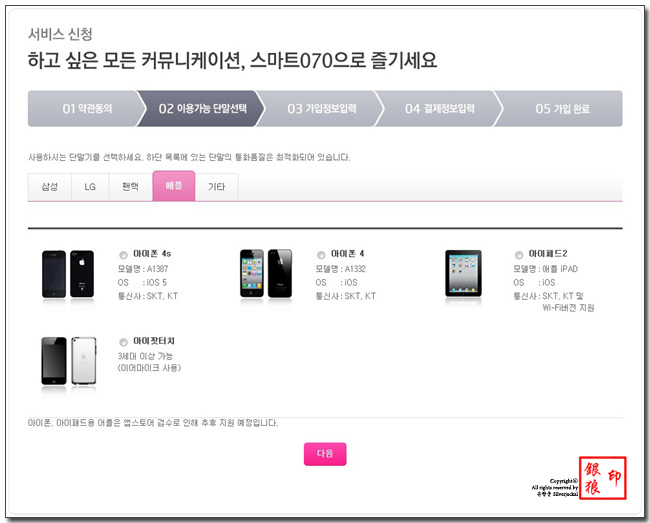Open the 삼성 manufacturer tab
The width and height of the screenshot is (650, 523).
click(x=50, y=187)
